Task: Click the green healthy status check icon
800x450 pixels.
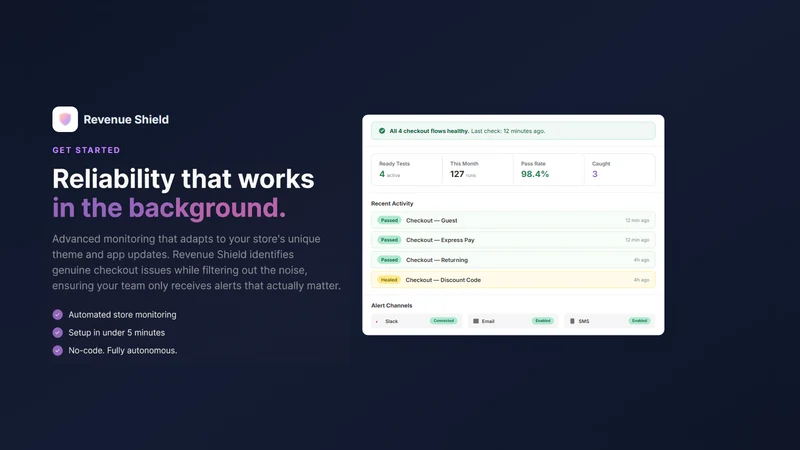Action: coord(382,131)
